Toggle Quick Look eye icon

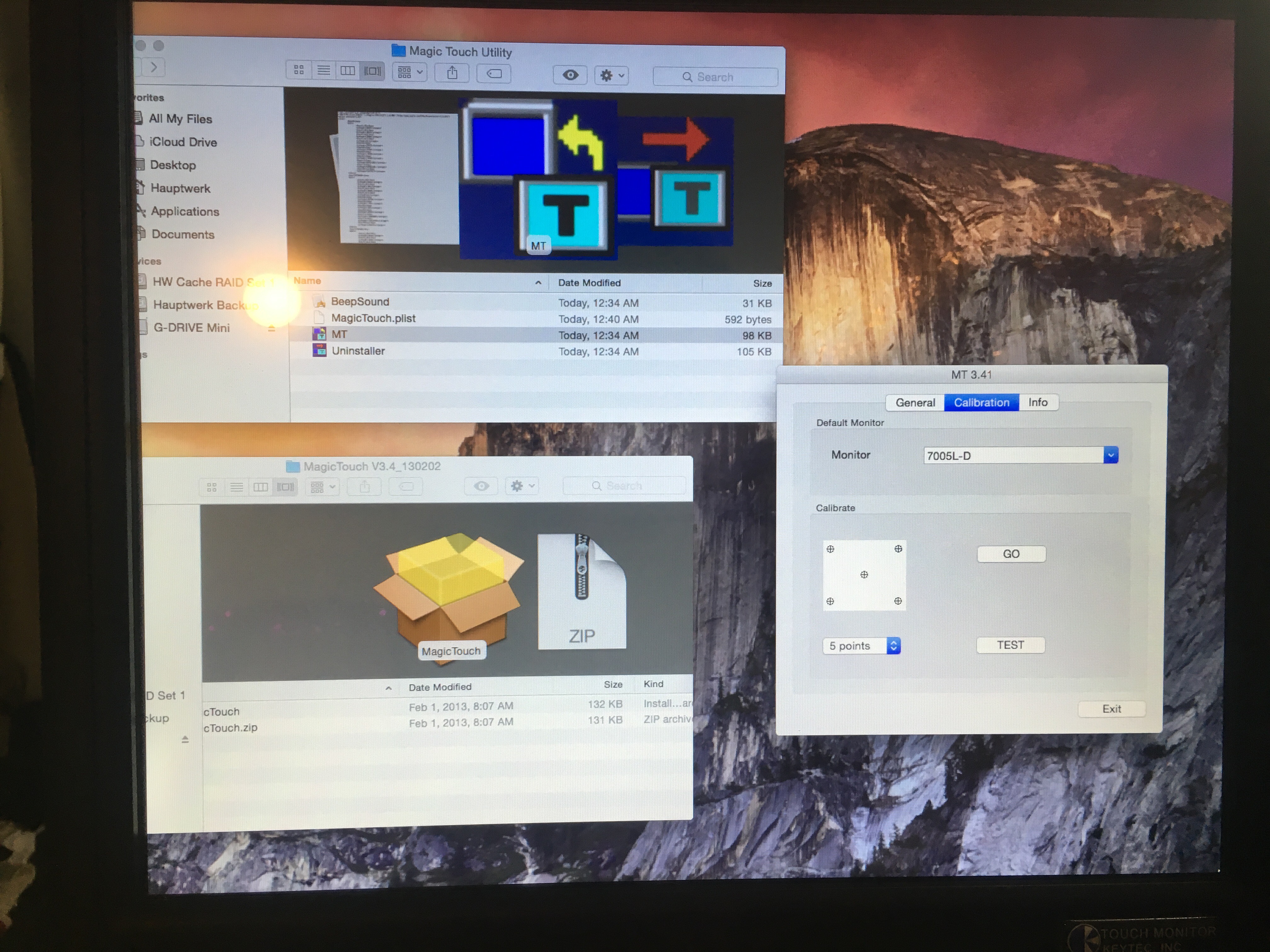tap(570, 75)
